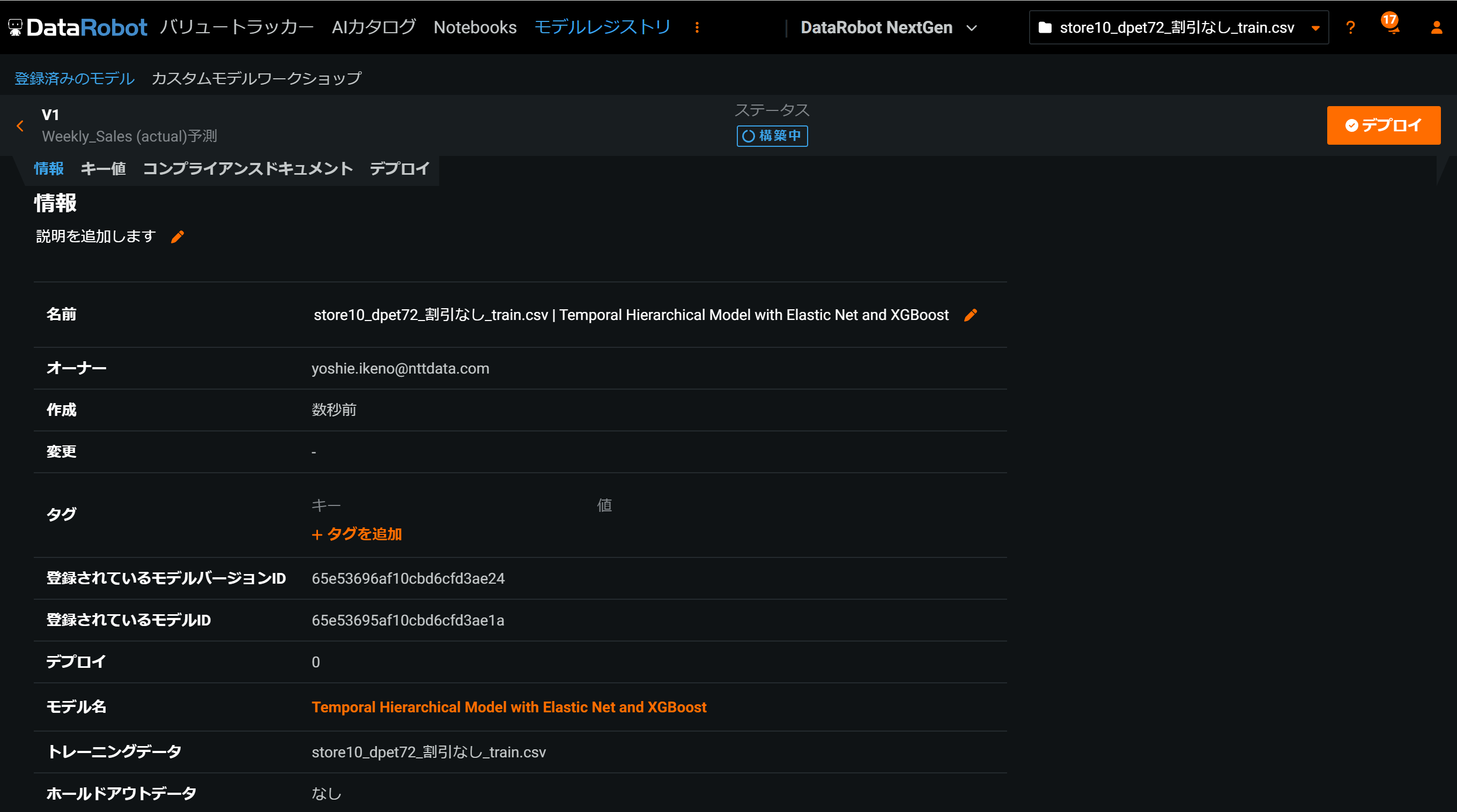Switch to the キー値 tab

103,168
